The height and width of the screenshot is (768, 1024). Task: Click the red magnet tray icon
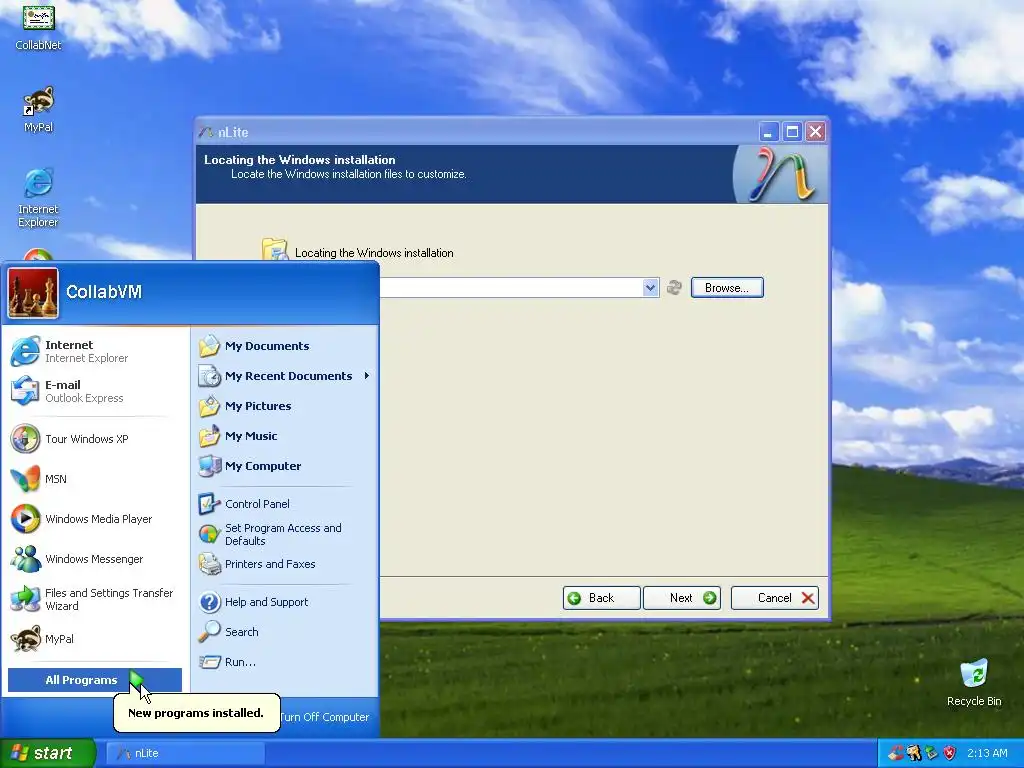895,753
